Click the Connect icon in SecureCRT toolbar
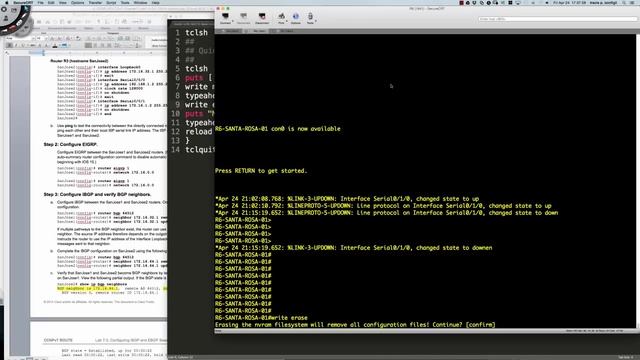Viewport: 640px width, 360px height. click(225, 18)
